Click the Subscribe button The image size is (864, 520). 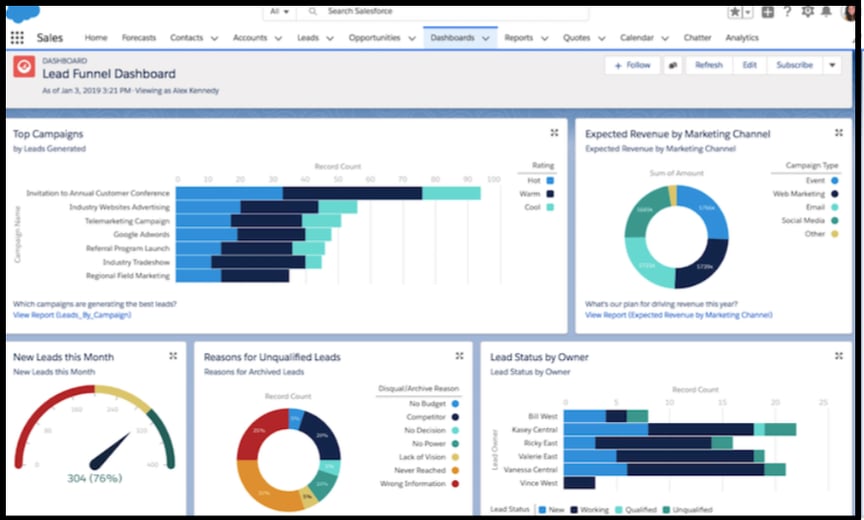[x=795, y=65]
